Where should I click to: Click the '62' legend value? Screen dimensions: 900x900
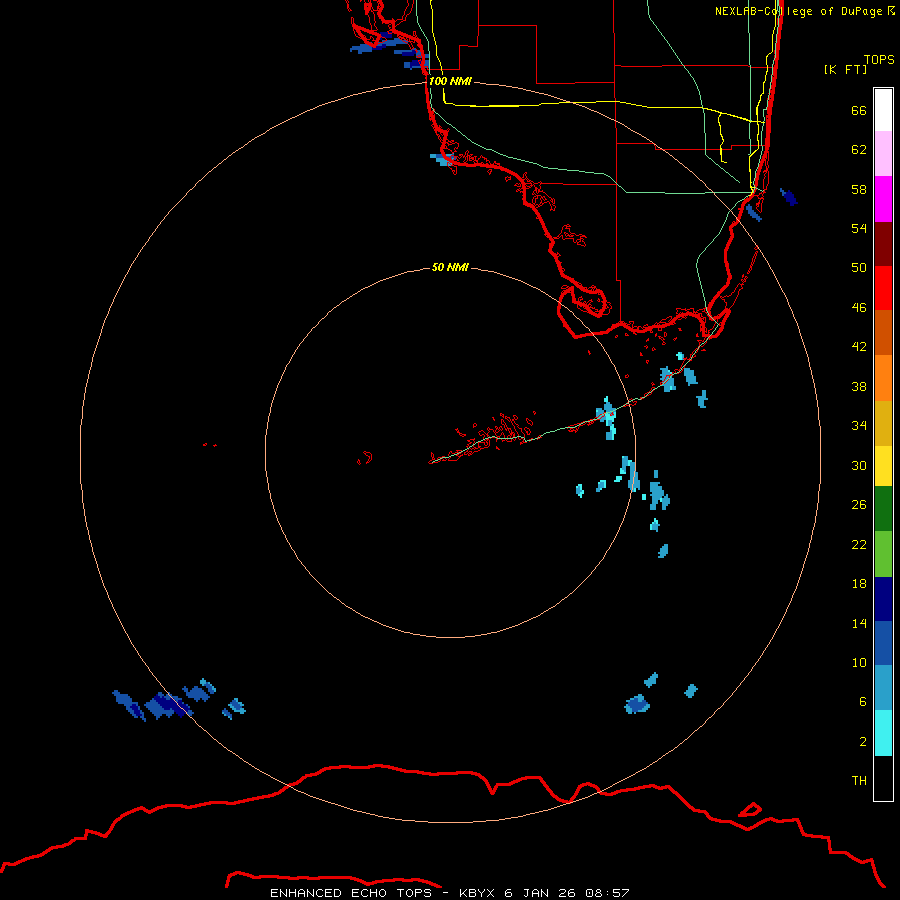(x=859, y=149)
